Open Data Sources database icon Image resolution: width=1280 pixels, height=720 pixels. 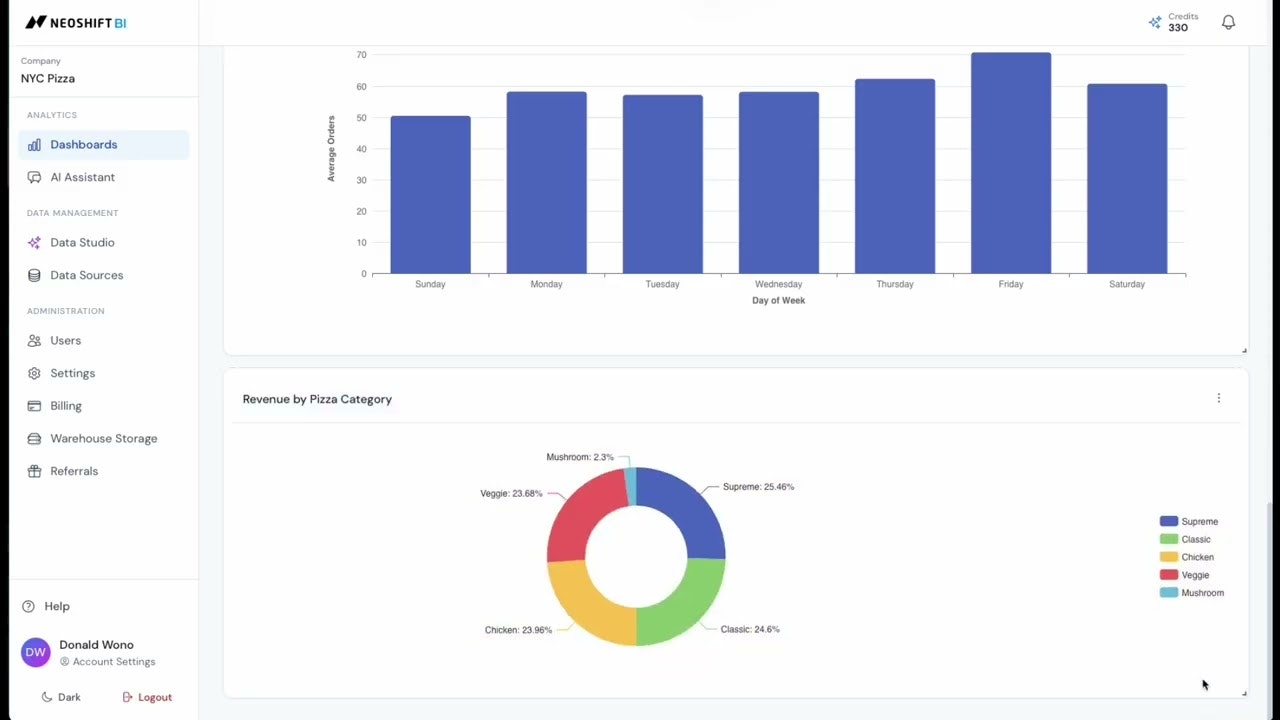34,275
